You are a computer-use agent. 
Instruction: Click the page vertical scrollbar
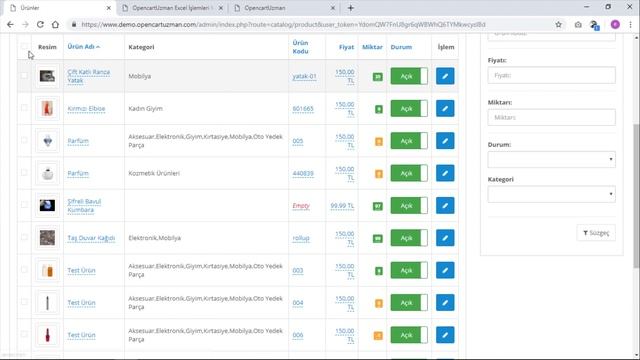click(x=637, y=196)
